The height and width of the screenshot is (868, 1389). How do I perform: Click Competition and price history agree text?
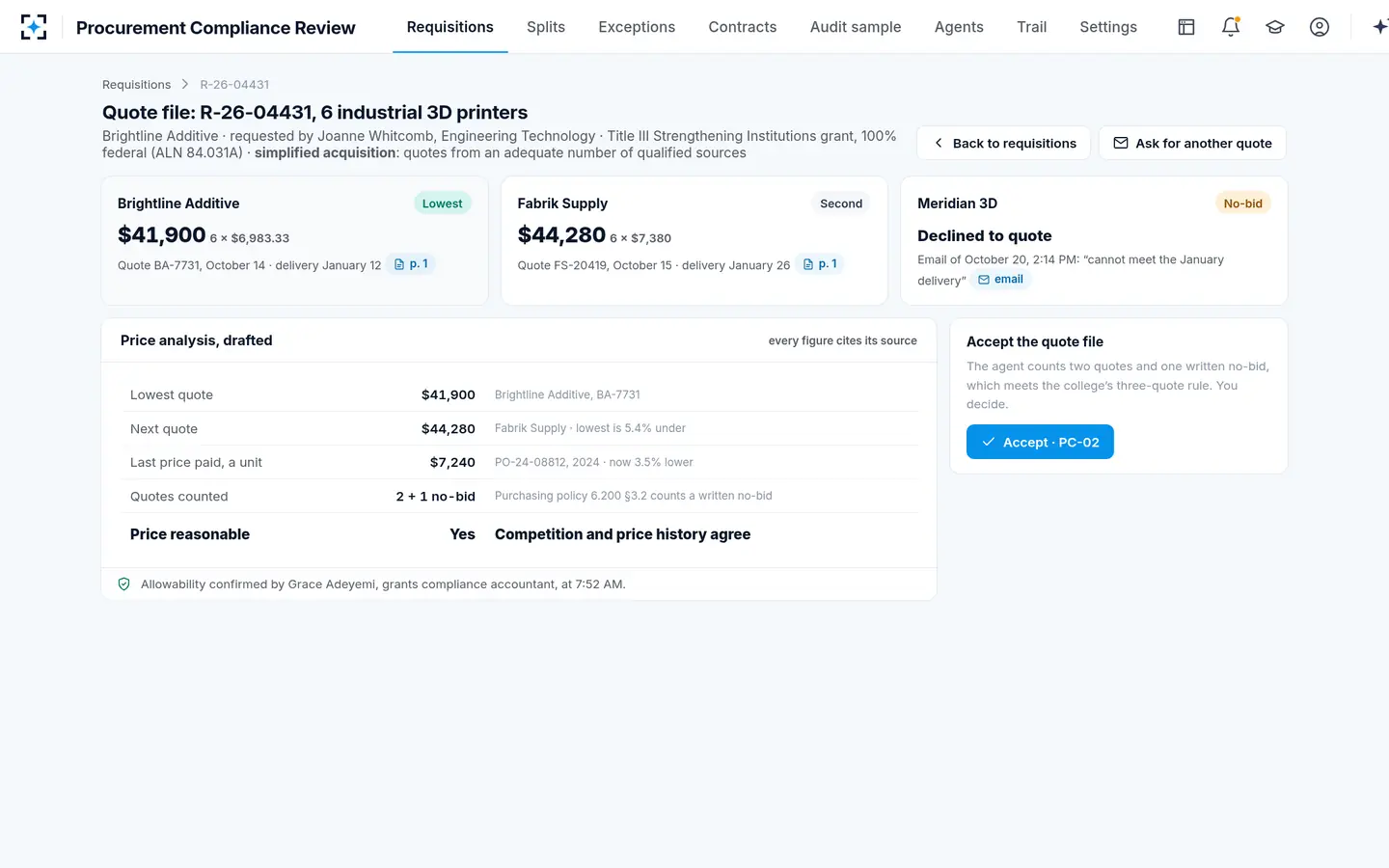pos(622,534)
